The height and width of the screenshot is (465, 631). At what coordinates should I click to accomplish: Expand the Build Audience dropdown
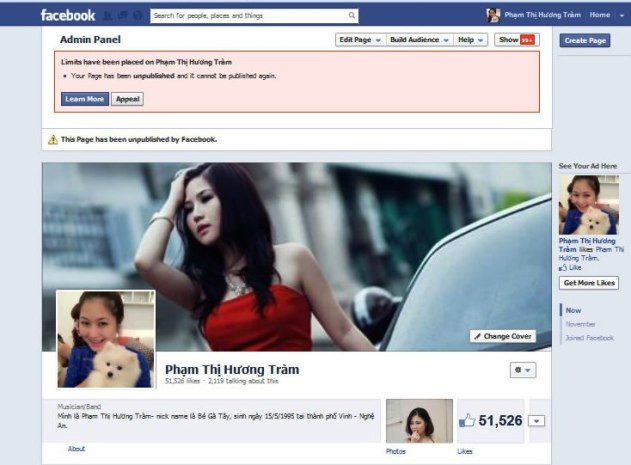419,40
